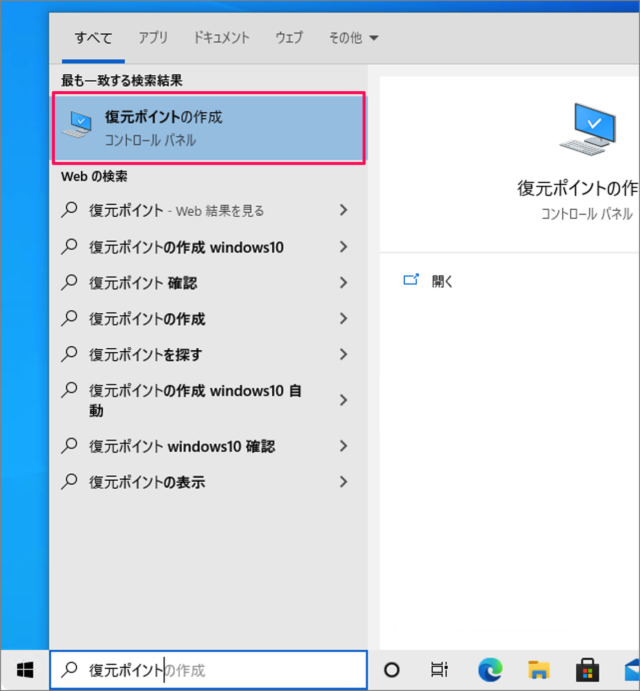Image resolution: width=640 pixels, height=691 pixels.
Task: Click the open icon next to 開く
Action: pyautogui.click(x=411, y=280)
